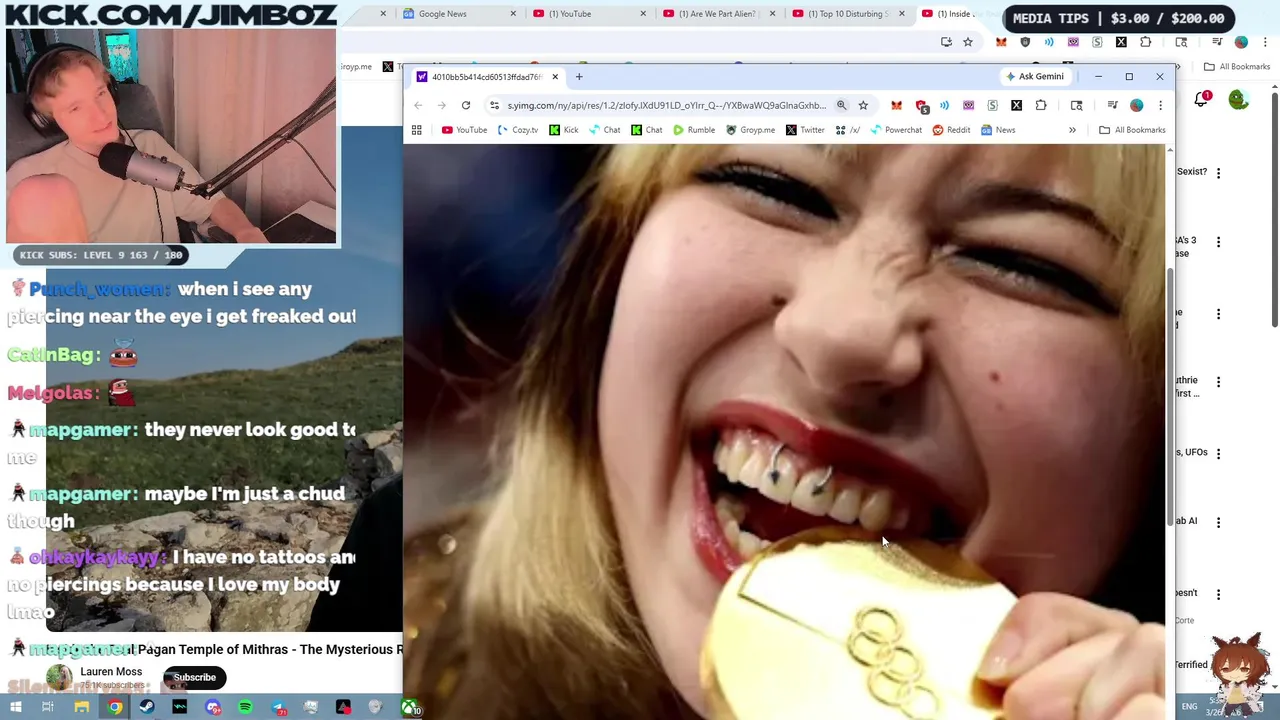Image resolution: width=1280 pixels, height=720 pixels.
Task: Open the Xbox app on taskbar
Action: point(409,708)
